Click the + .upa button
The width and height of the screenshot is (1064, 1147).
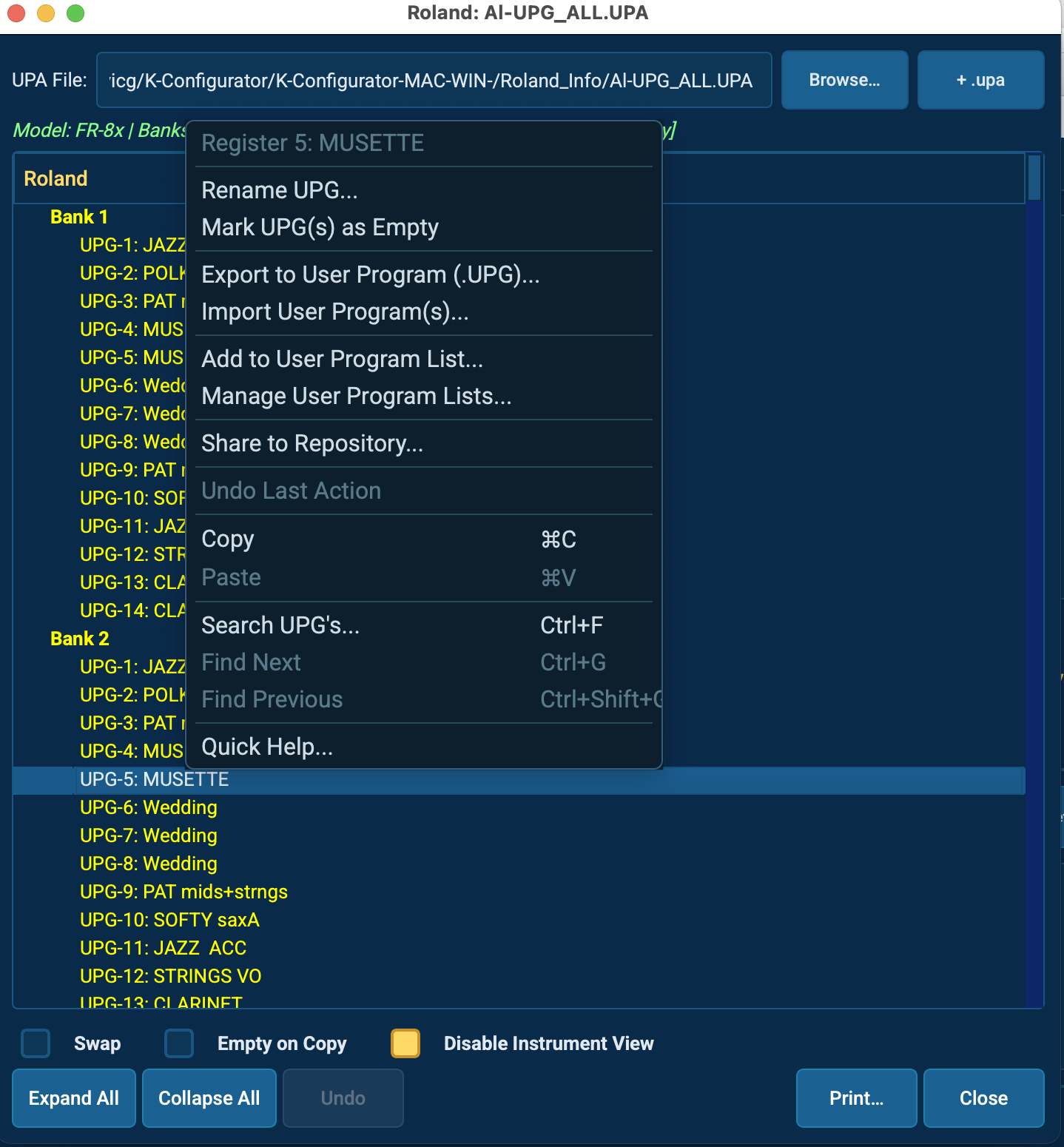coord(981,80)
